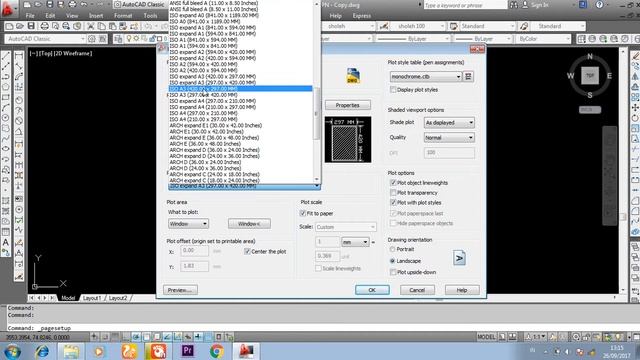This screenshot has width=640, height=360.
Task: Uncheck Fit to paper checkbox
Action: (x=302, y=213)
